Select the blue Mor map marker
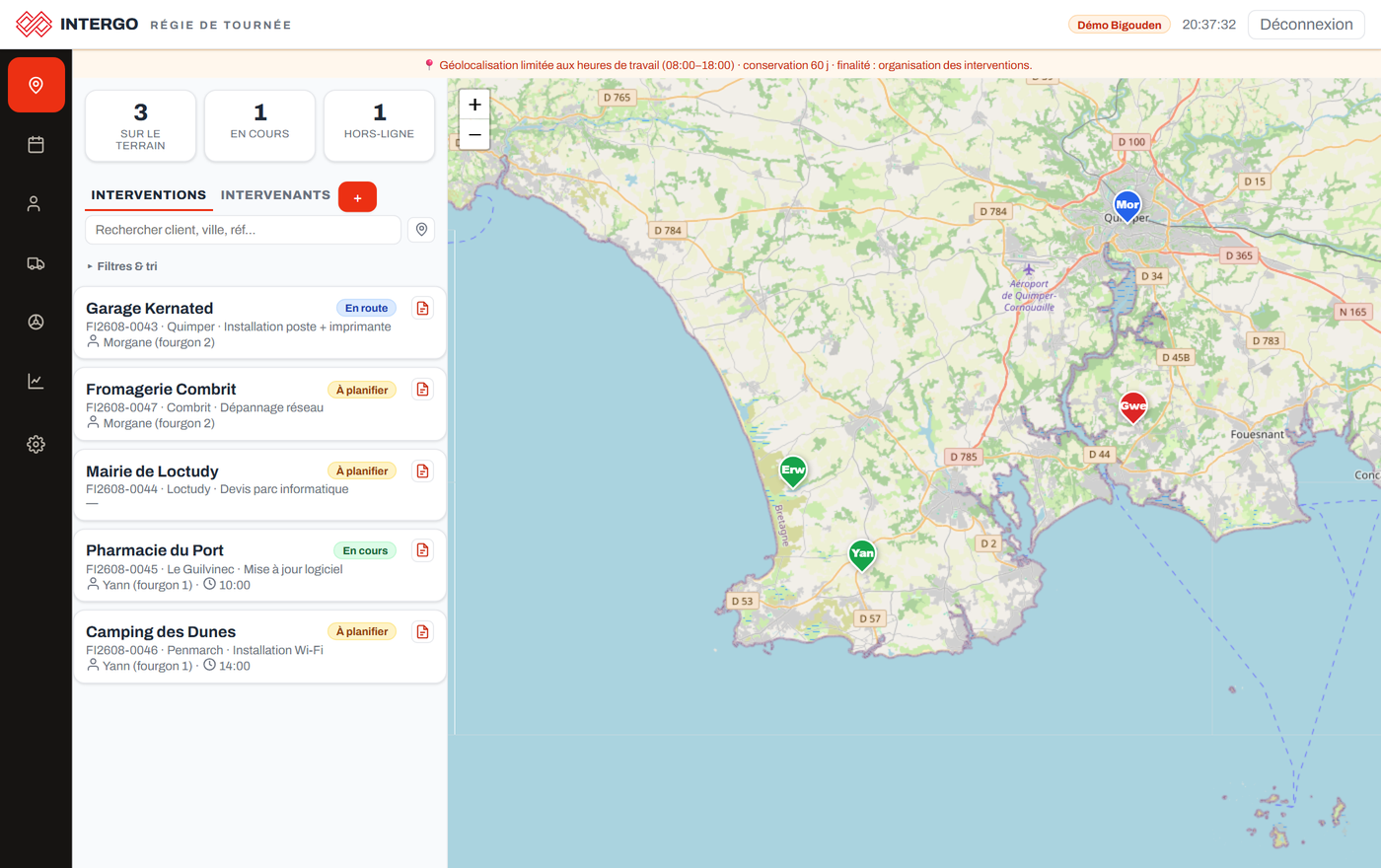Screen dimensions: 1381x868 point(1127,206)
